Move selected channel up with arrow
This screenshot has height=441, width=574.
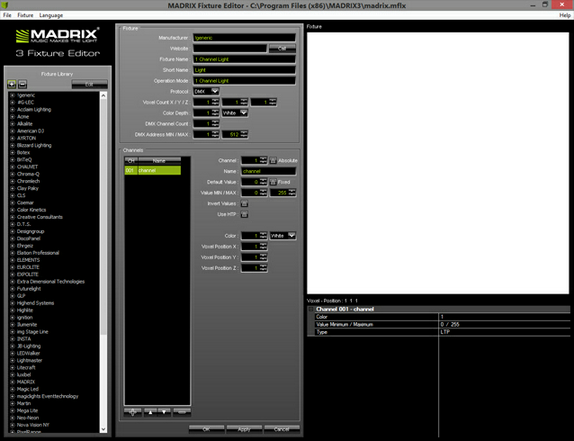point(150,412)
